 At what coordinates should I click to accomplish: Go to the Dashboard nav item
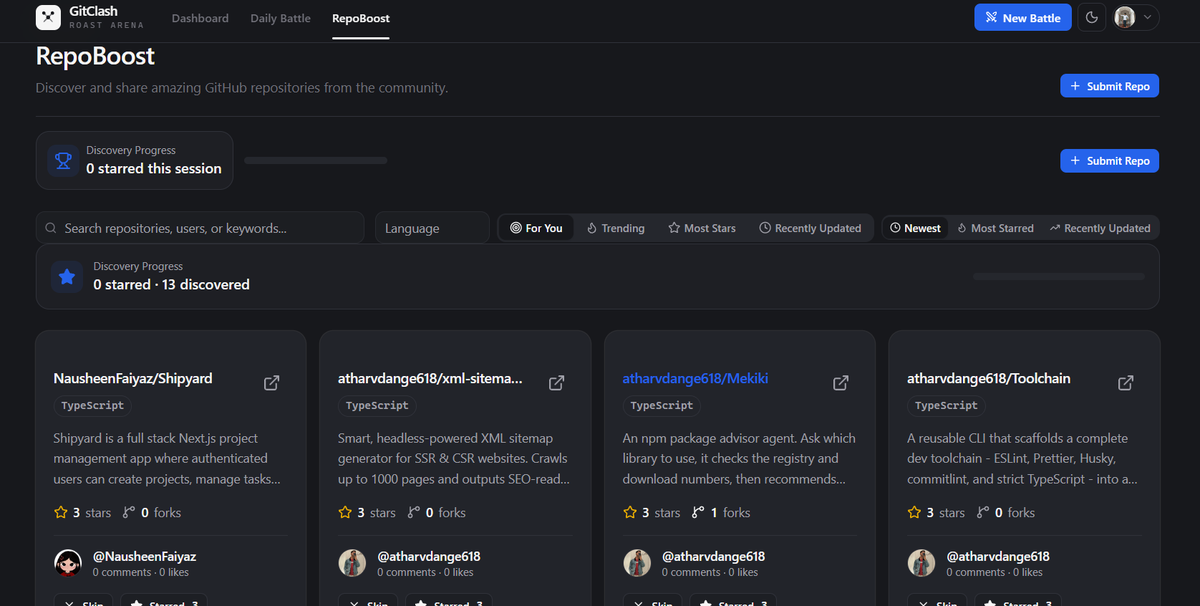200,18
